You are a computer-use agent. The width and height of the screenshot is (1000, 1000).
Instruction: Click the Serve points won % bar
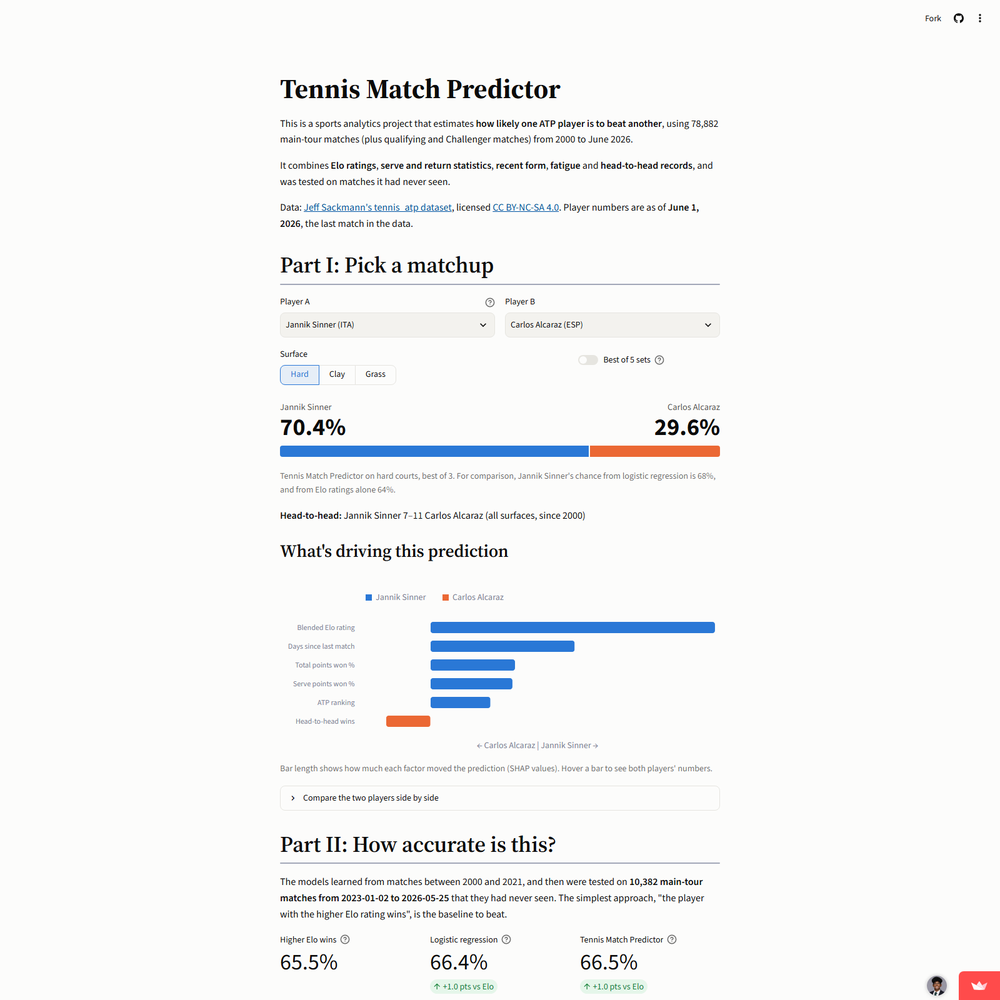(x=471, y=684)
